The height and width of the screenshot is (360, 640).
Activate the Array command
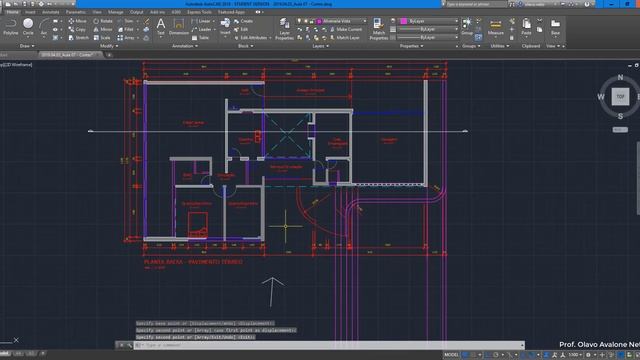coord(126,38)
